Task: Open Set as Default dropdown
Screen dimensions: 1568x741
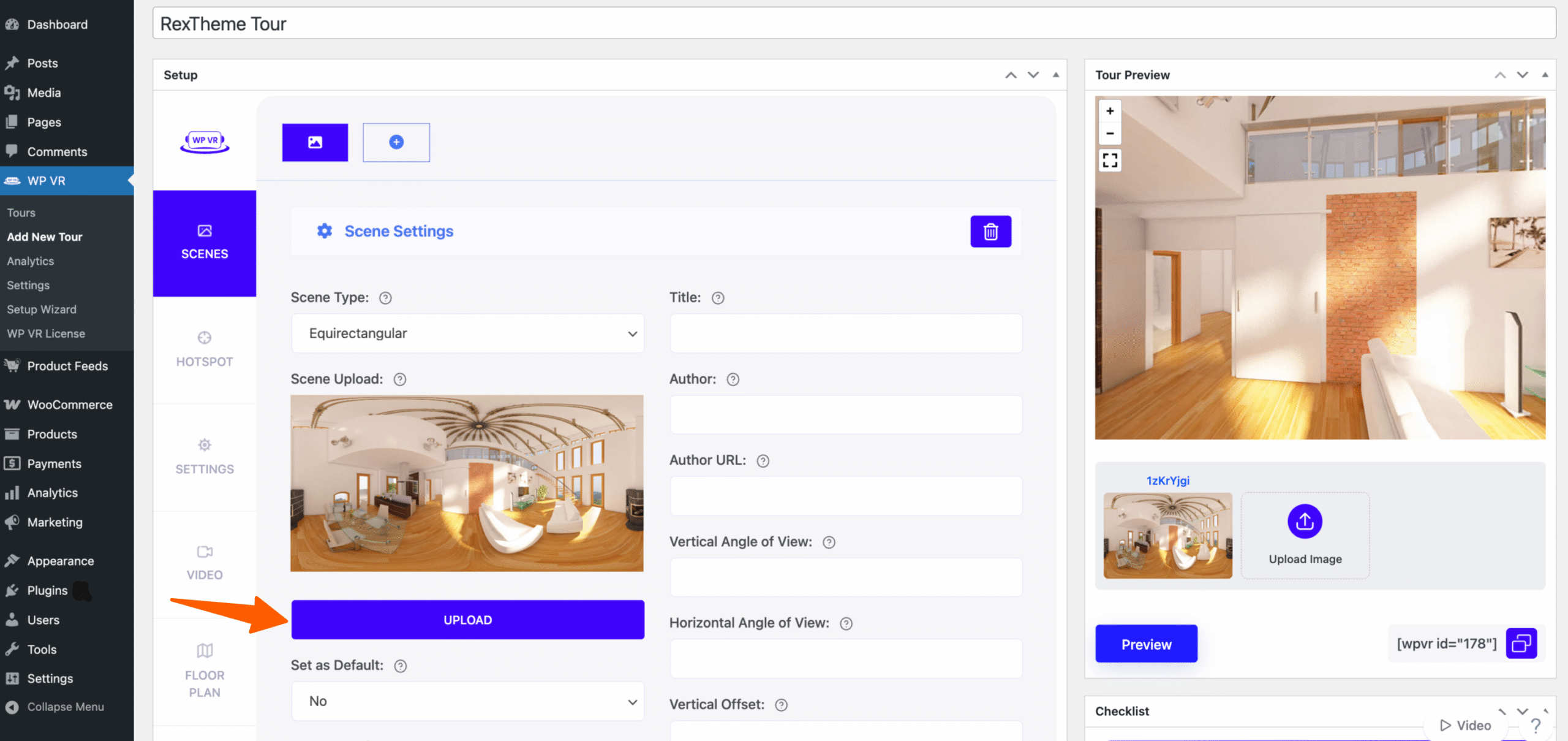Action: point(467,701)
